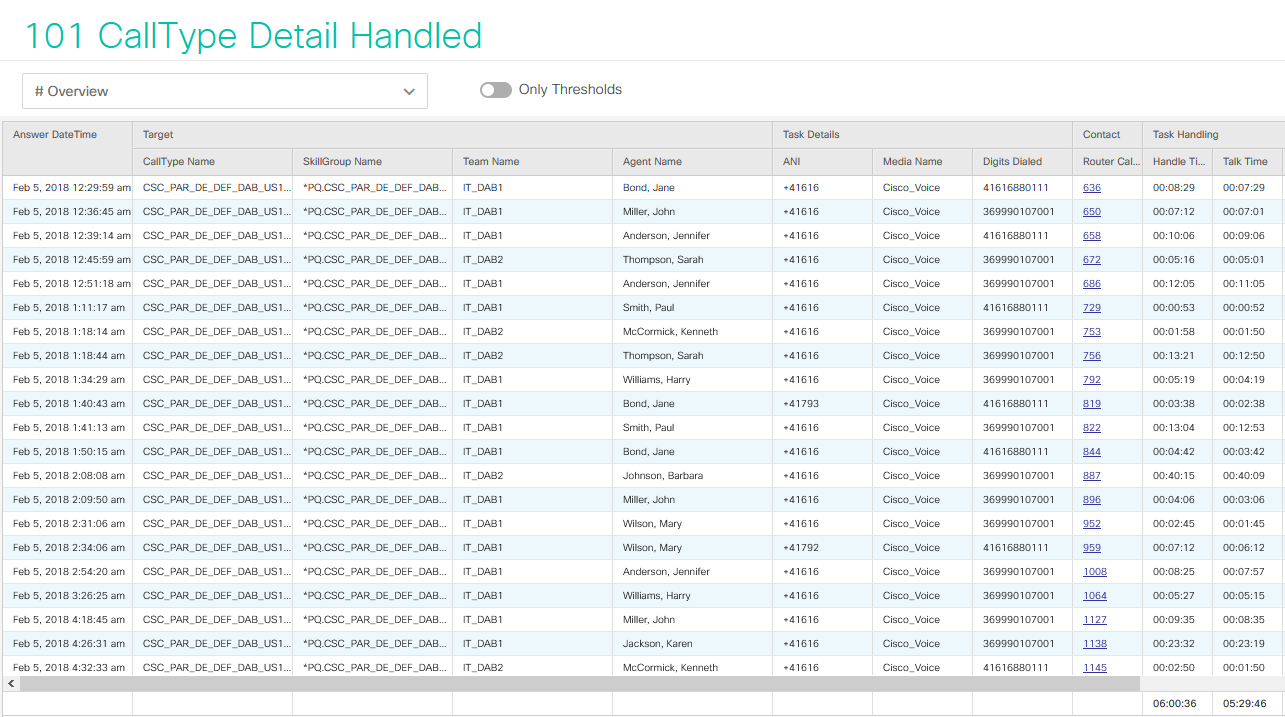Click the ANI column header
Viewport: 1285px width, 717px height.
click(822, 162)
